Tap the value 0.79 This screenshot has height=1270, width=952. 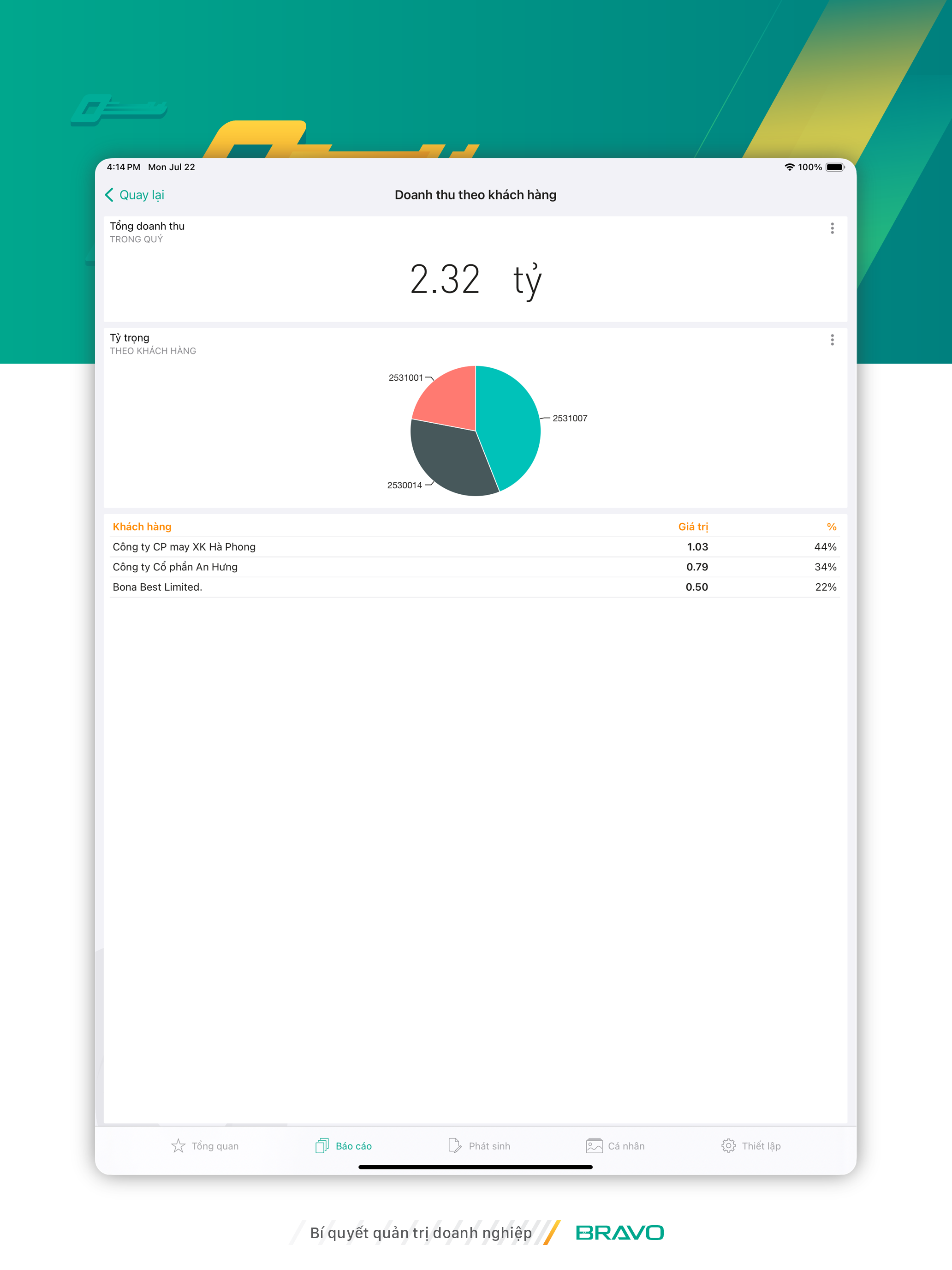(697, 567)
